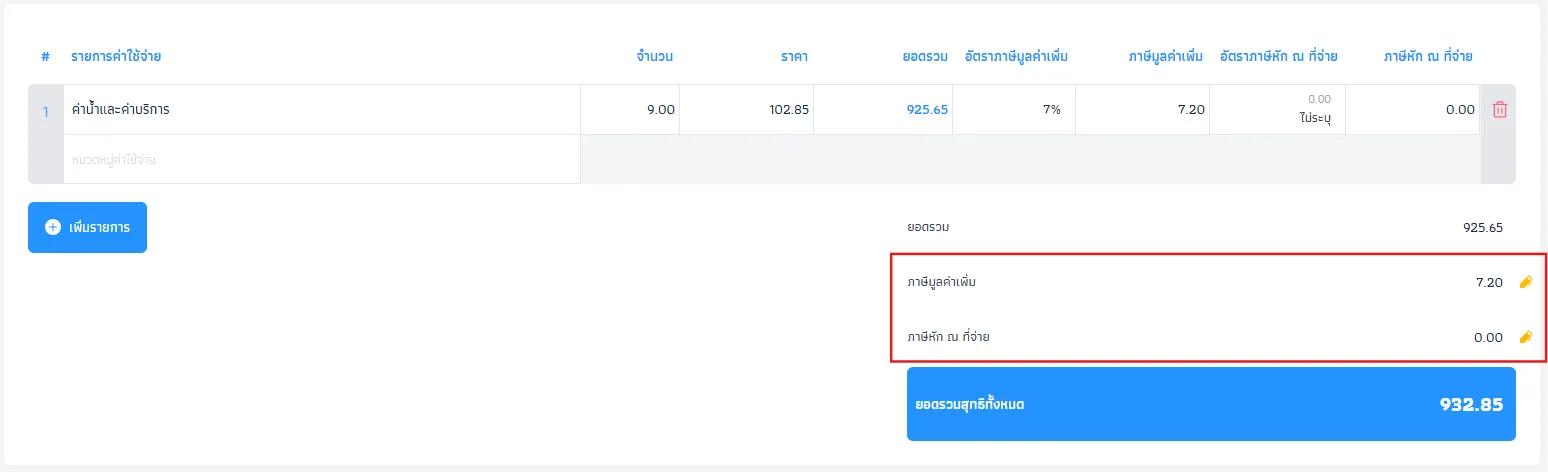The width and height of the screenshot is (1548, 472).
Task: Open the 7% VAT rate dropdown
Action: coord(1014,110)
